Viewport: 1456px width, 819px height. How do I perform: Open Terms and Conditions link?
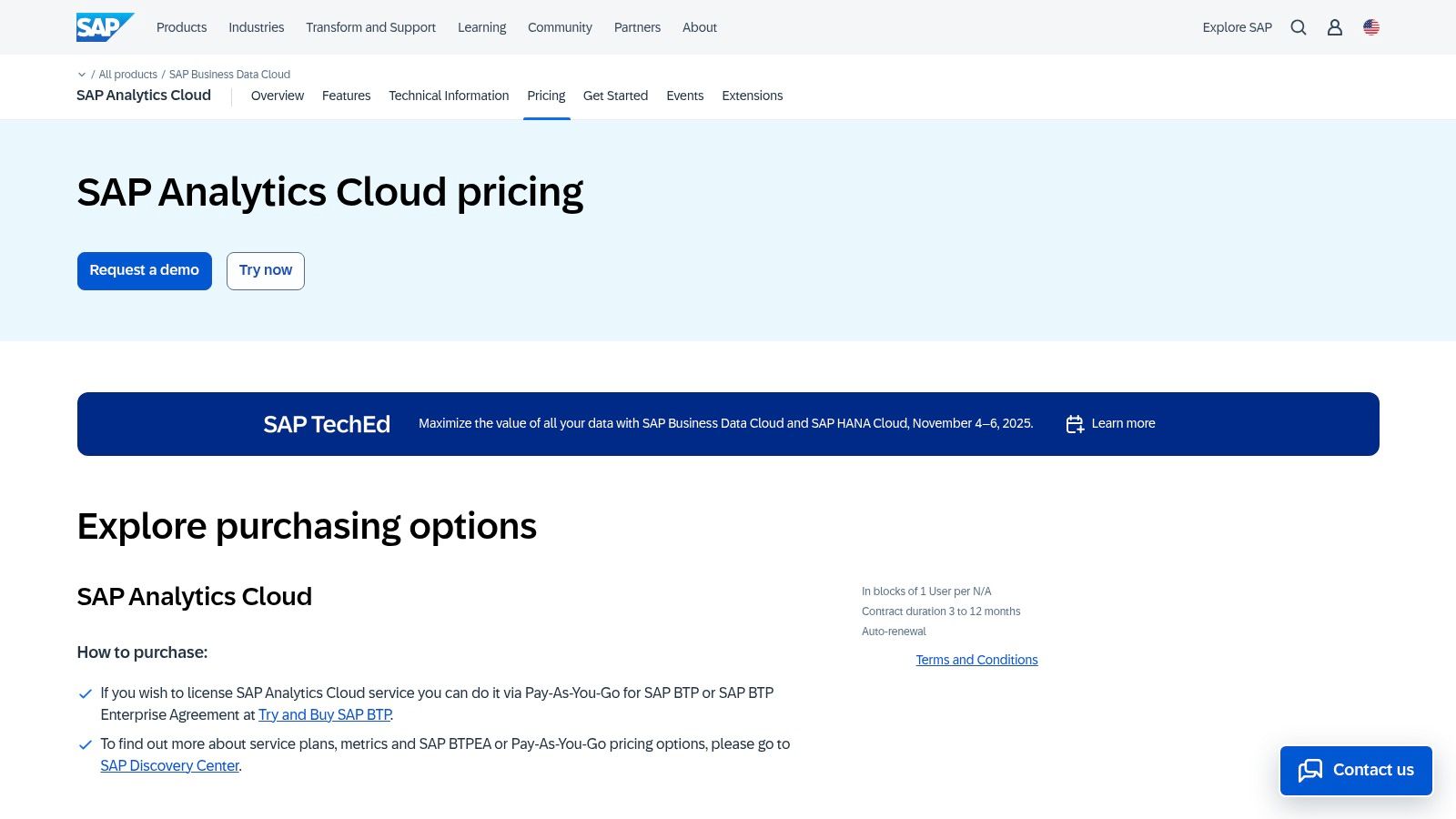point(976,660)
